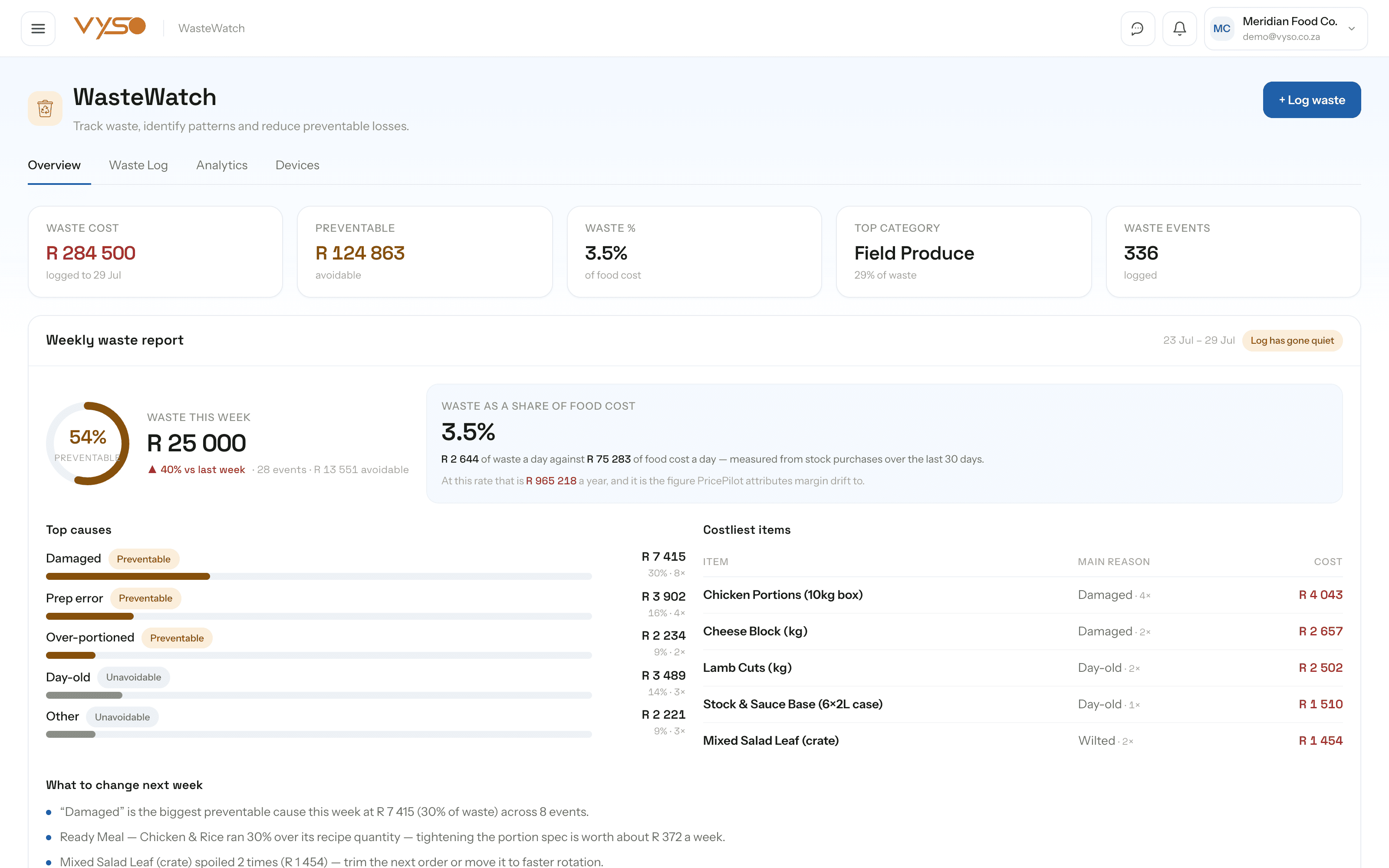This screenshot has height=868, width=1389.
Task: Click the demo@vyso.co.za email text
Action: [1281, 37]
